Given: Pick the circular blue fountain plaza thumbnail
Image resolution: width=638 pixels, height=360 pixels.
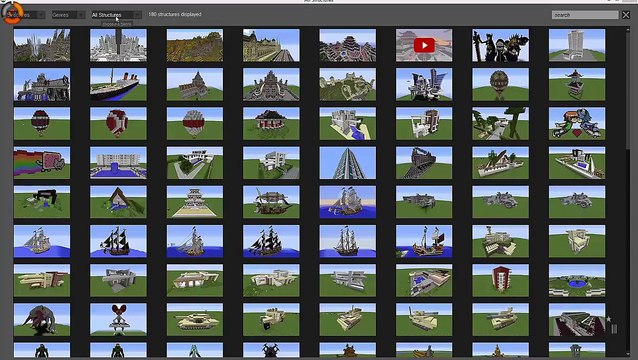Looking at the screenshot, I should coord(577,280).
